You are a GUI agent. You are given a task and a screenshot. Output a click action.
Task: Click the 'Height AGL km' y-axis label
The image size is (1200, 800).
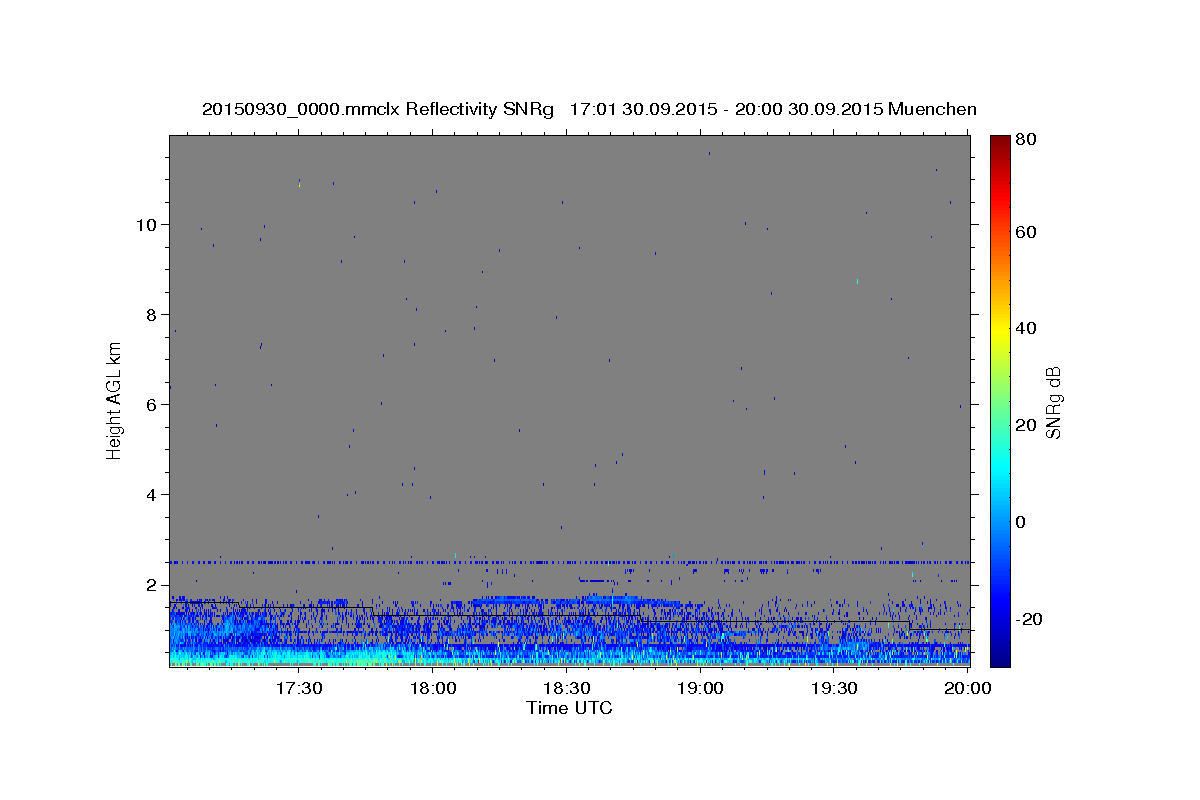(x=115, y=400)
